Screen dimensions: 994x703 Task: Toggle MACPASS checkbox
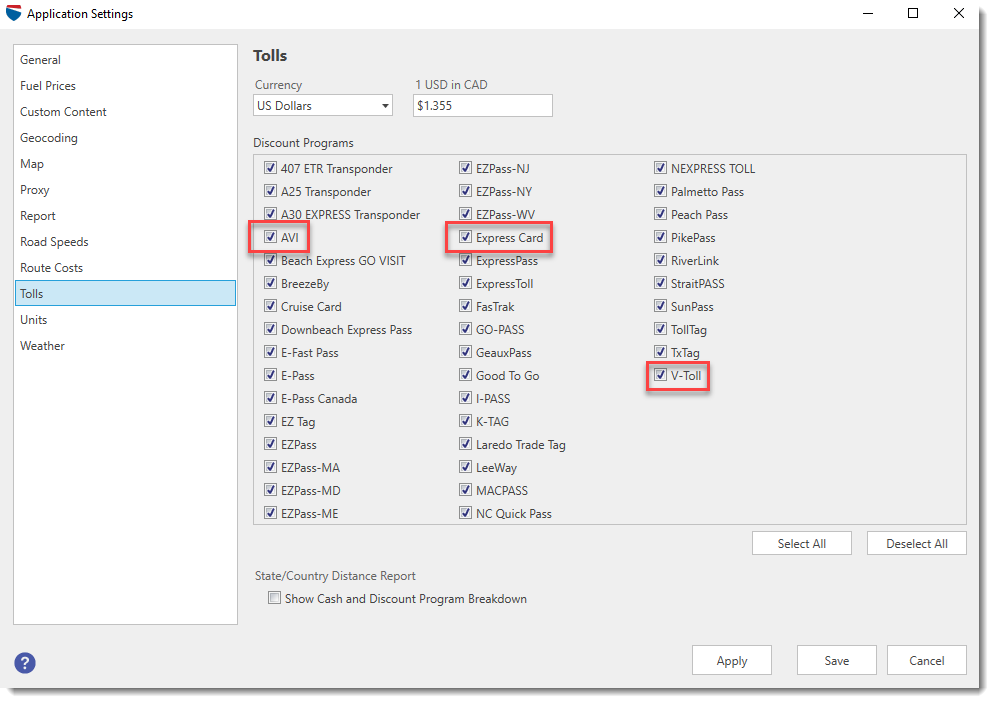pos(466,490)
